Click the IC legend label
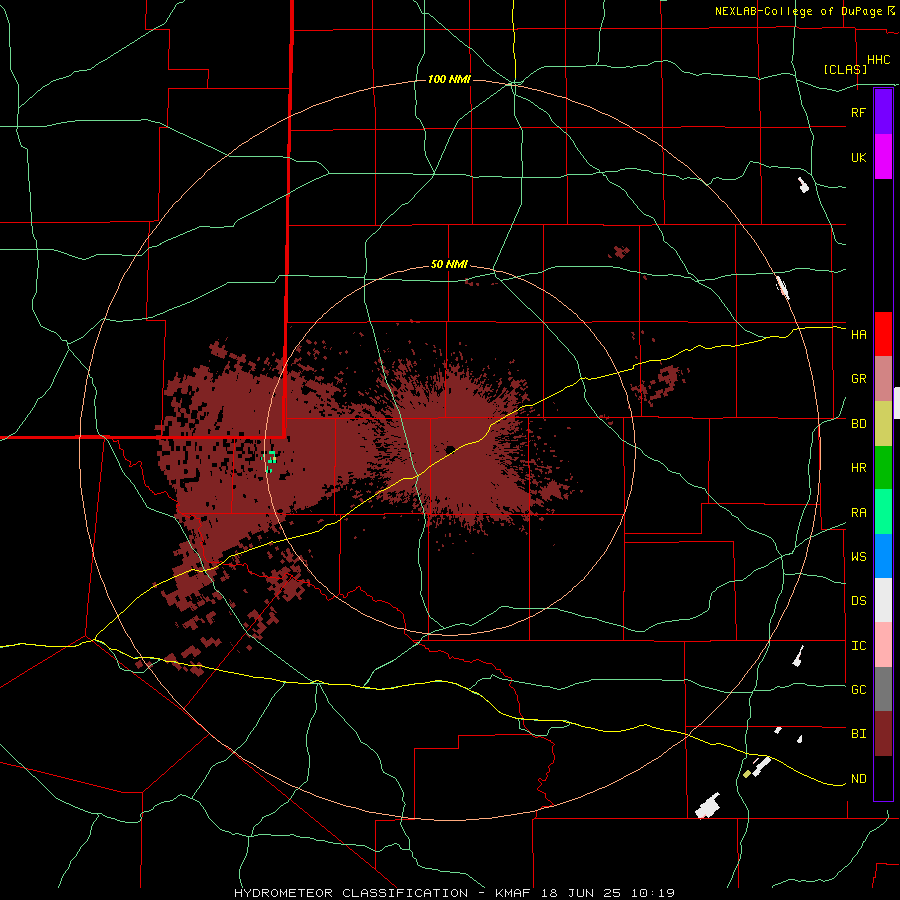Screen dimensions: 900x900 point(858,646)
